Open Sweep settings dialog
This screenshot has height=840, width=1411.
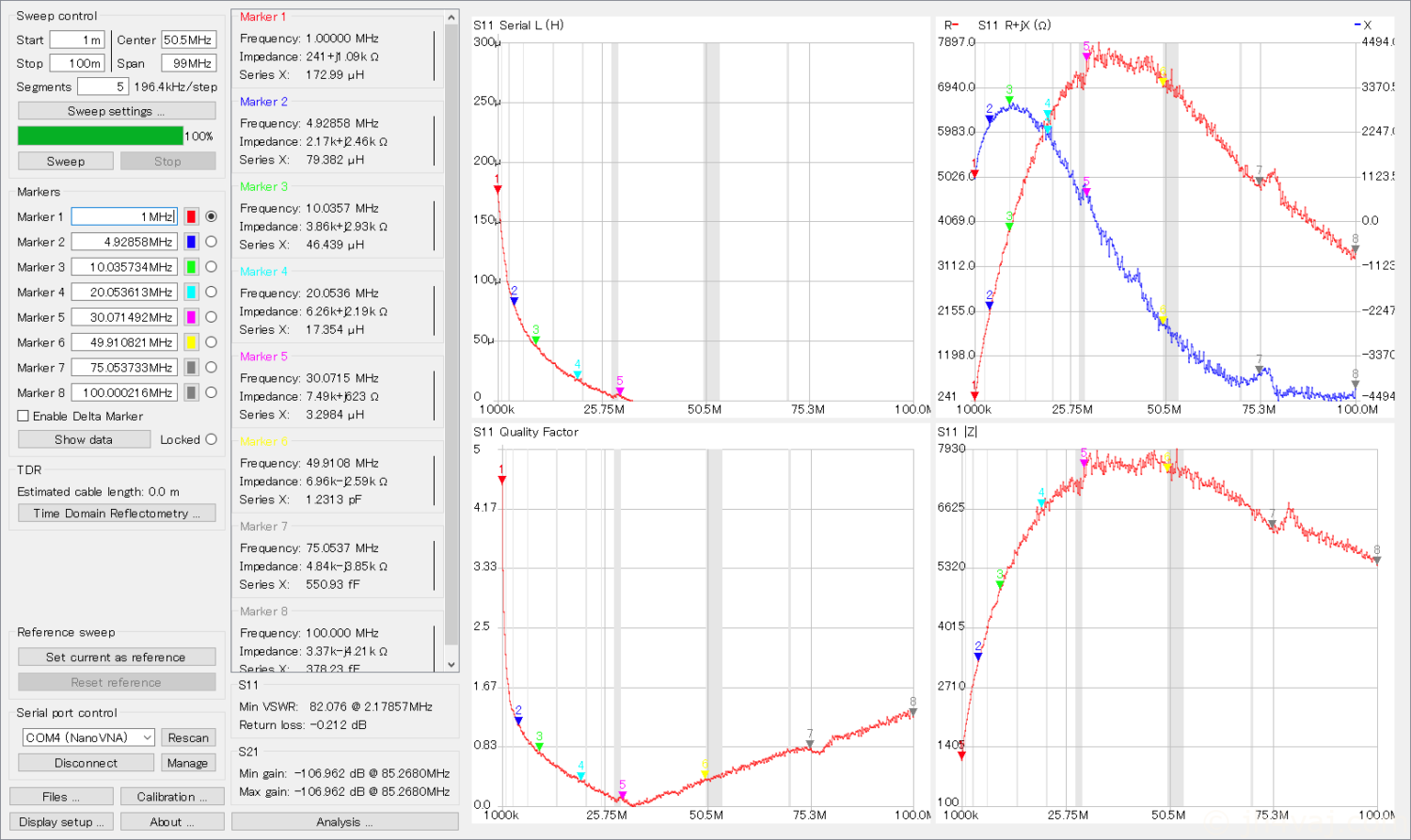pos(117,111)
